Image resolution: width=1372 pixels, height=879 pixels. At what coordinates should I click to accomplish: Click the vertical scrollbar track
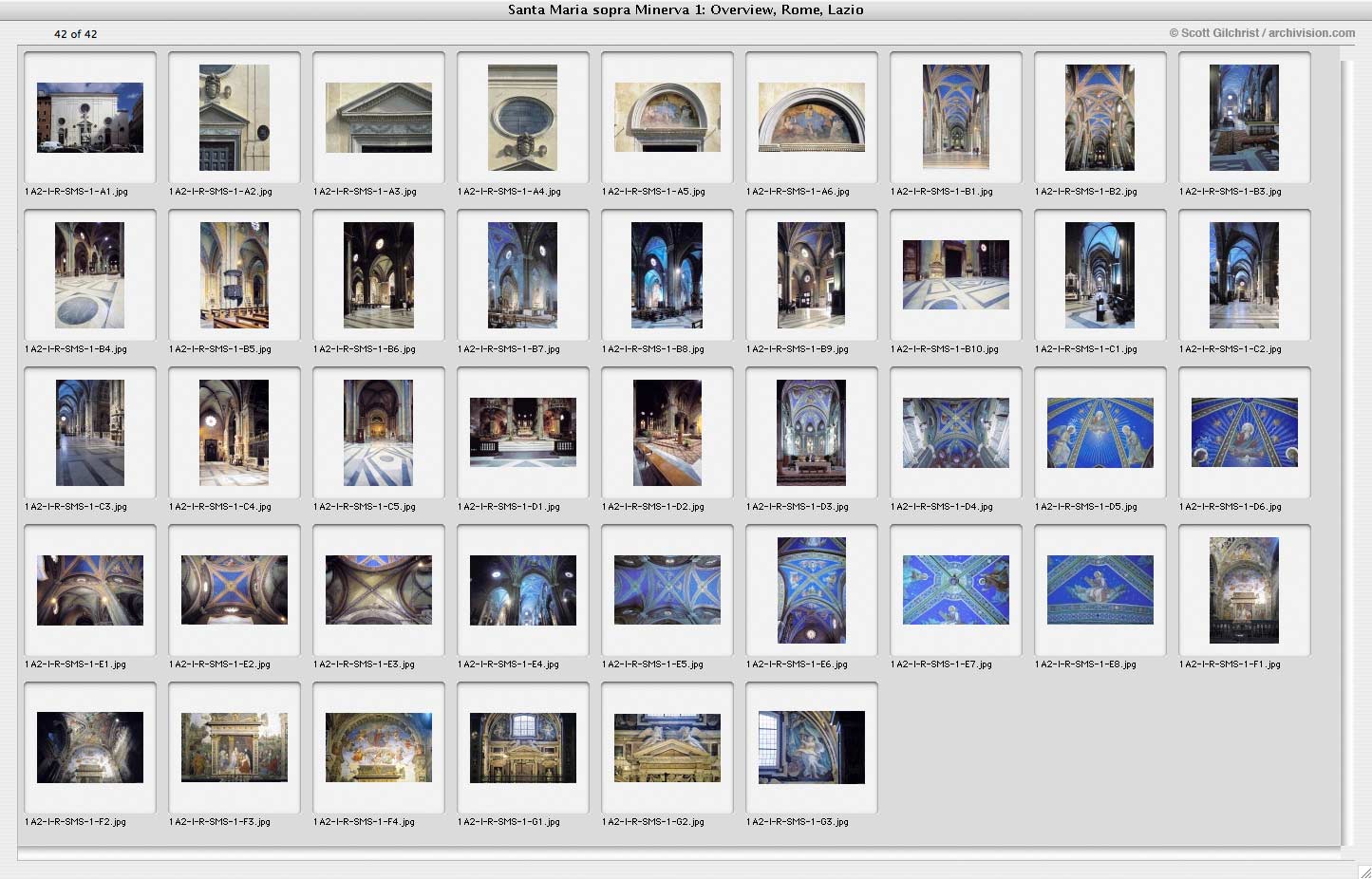click(1346, 452)
